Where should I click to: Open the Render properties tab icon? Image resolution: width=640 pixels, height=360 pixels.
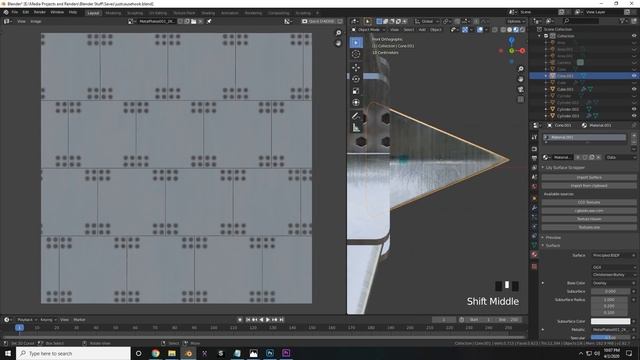coord(534,149)
